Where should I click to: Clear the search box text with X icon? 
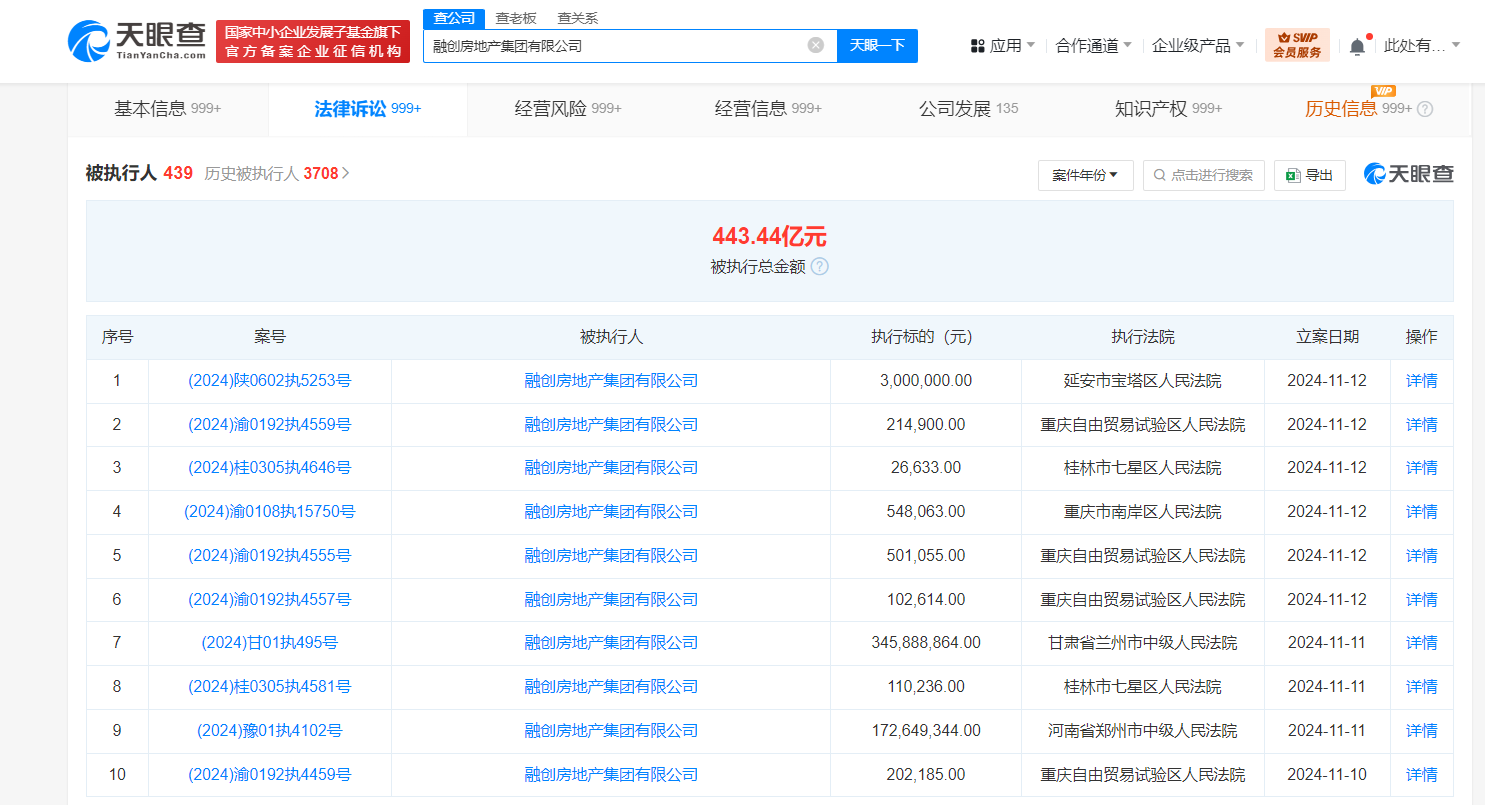click(x=816, y=45)
